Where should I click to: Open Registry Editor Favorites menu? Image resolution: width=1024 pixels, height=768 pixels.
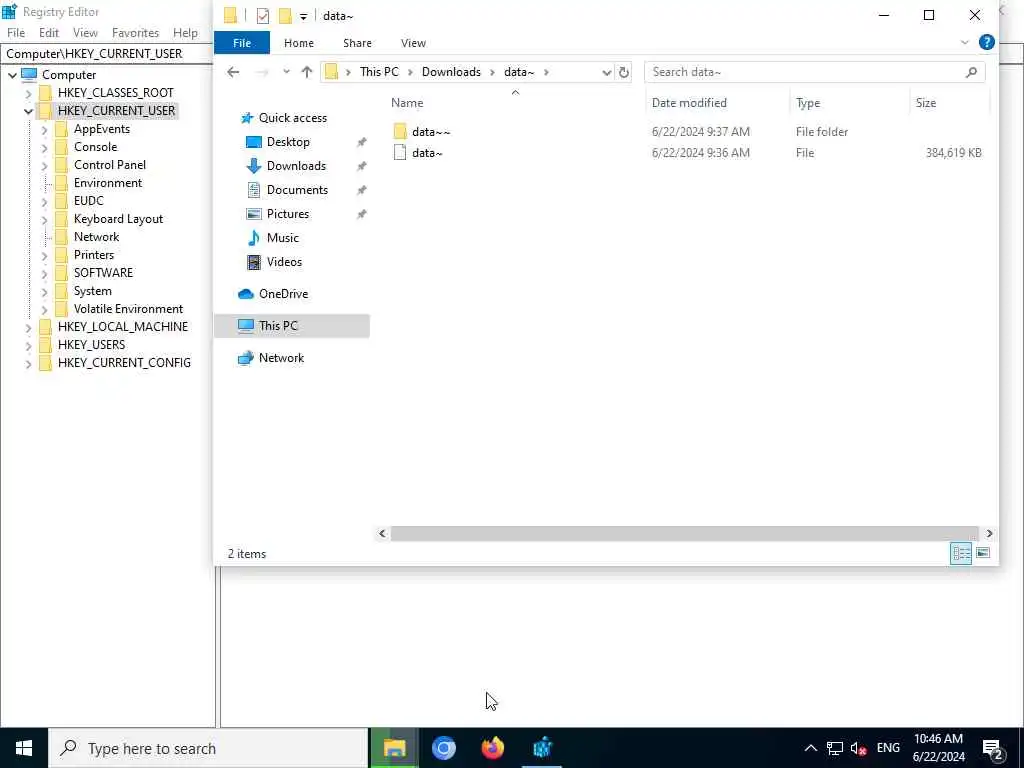(x=135, y=33)
